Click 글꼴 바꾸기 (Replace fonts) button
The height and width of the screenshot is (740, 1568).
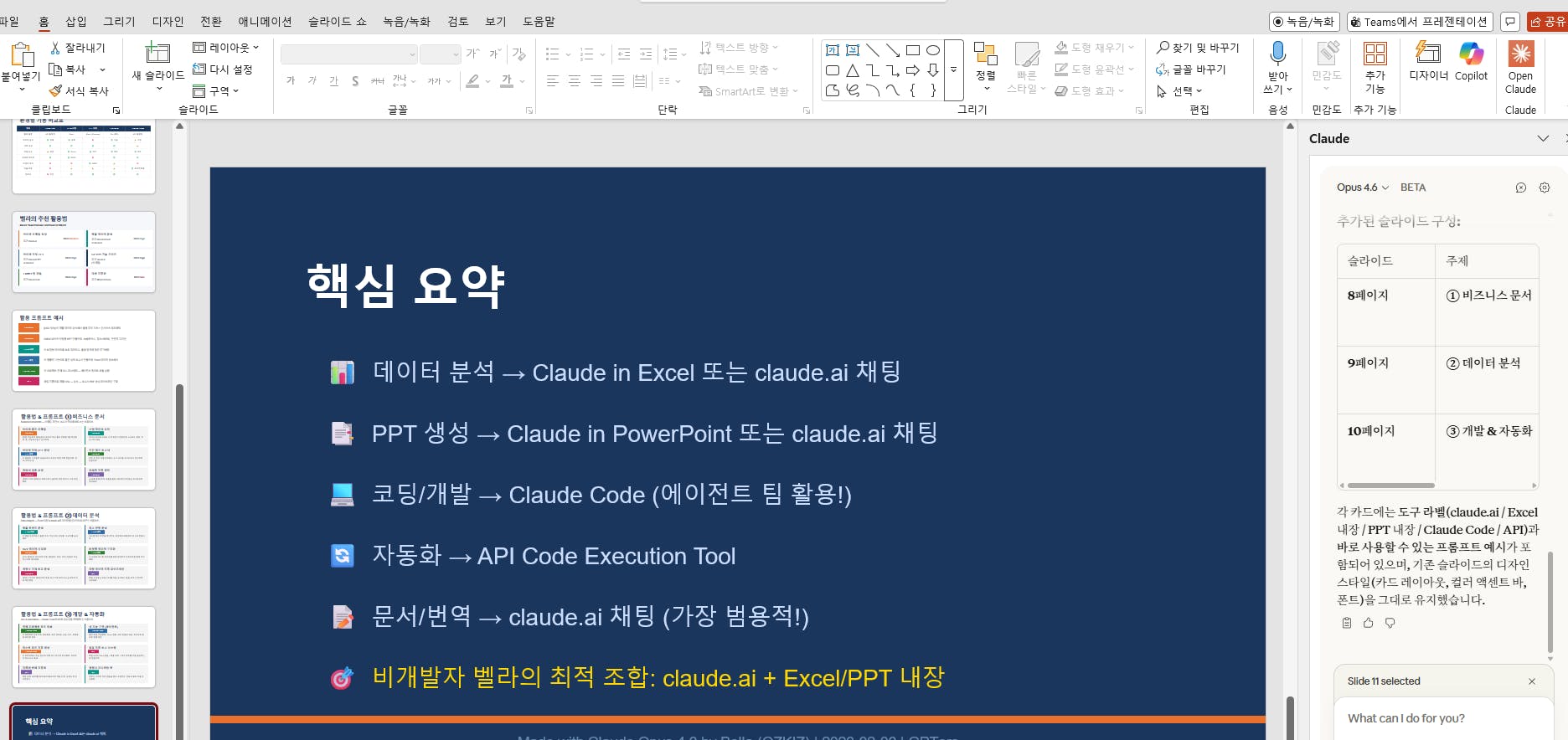(1190, 69)
